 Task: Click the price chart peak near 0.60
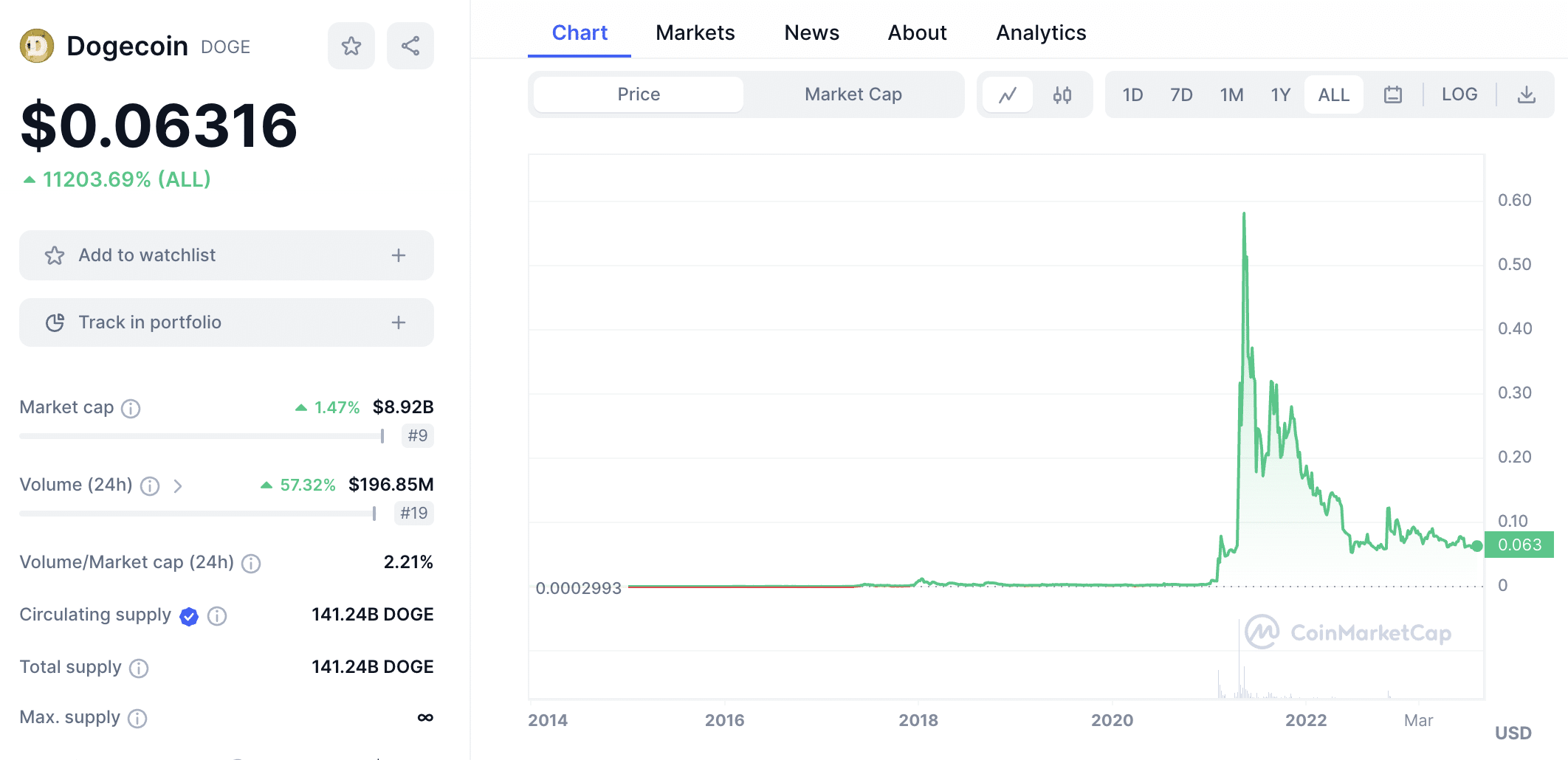(x=1244, y=215)
